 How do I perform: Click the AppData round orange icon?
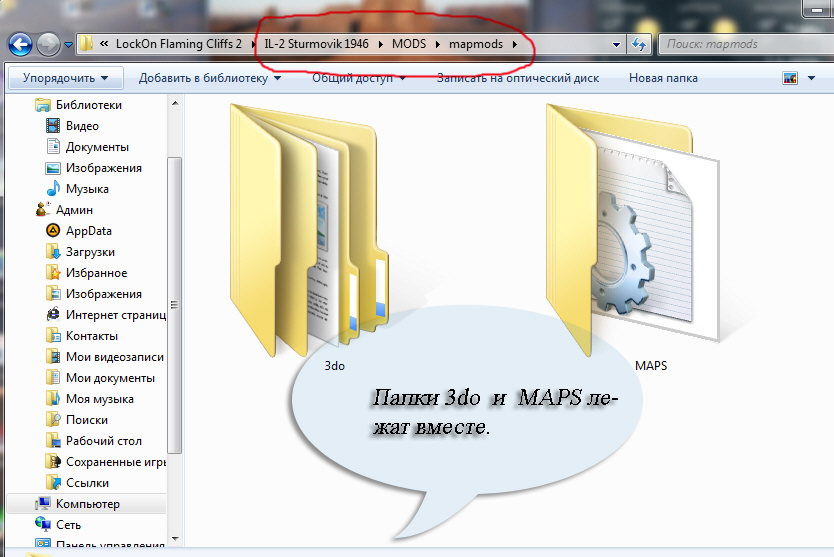pos(53,230)
